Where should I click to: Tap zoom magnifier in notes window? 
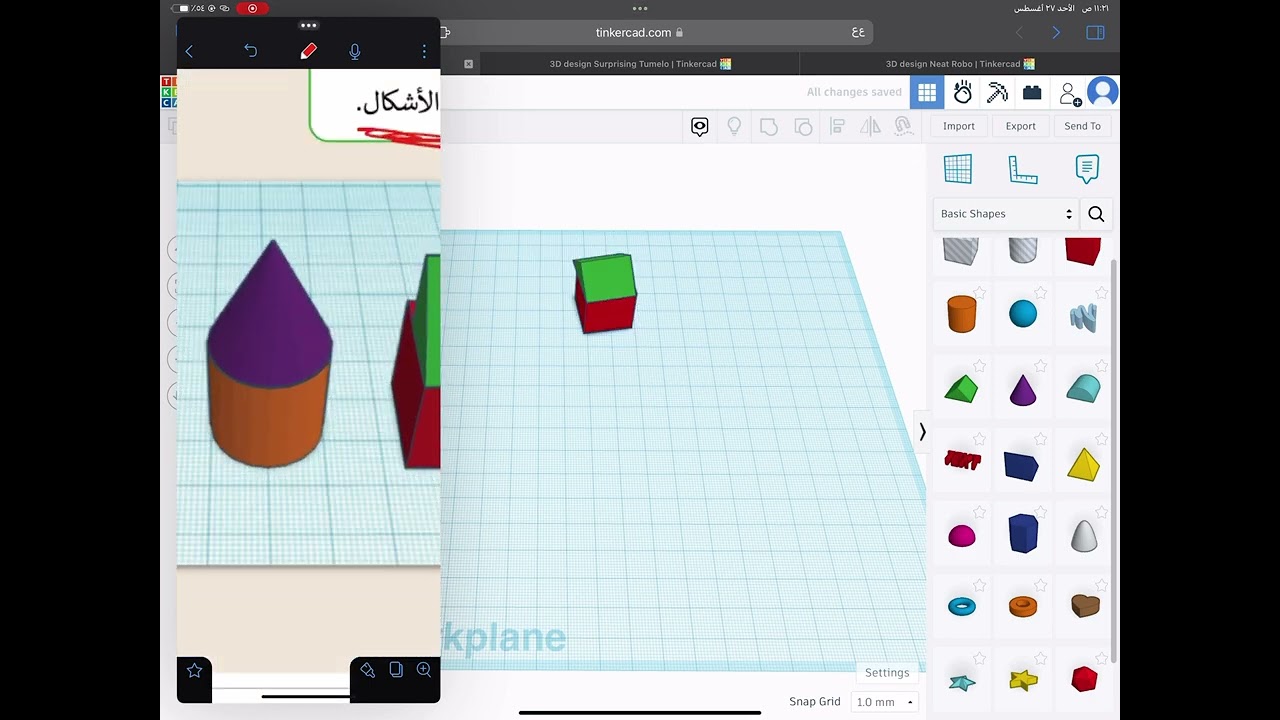(424, 670)
